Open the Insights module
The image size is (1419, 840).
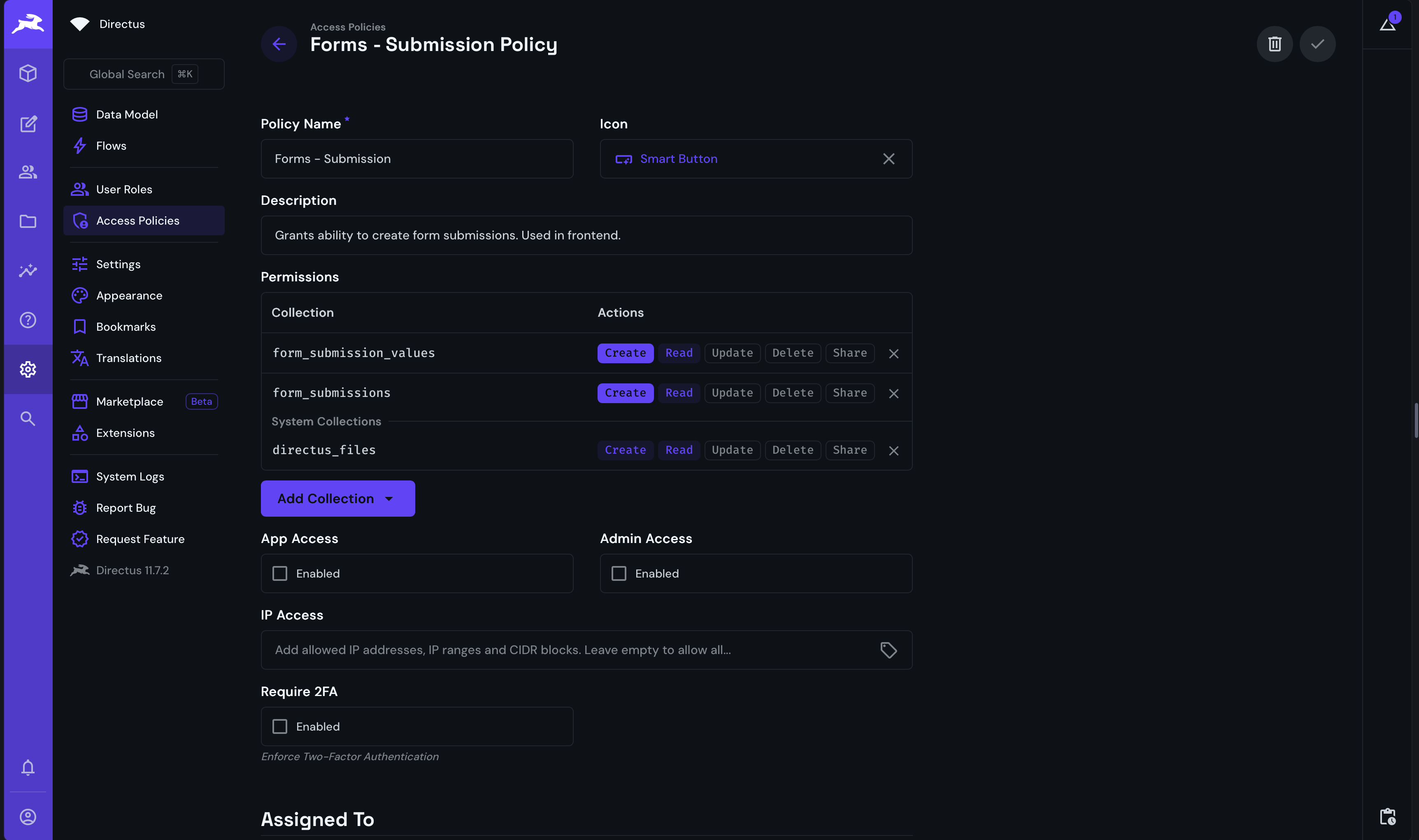pyautogui.click(x=28, y=271)
